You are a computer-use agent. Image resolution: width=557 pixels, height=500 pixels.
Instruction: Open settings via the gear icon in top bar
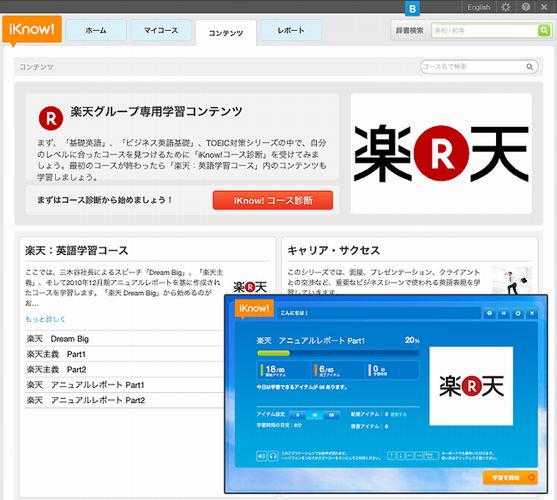click(x=505, y=7)
